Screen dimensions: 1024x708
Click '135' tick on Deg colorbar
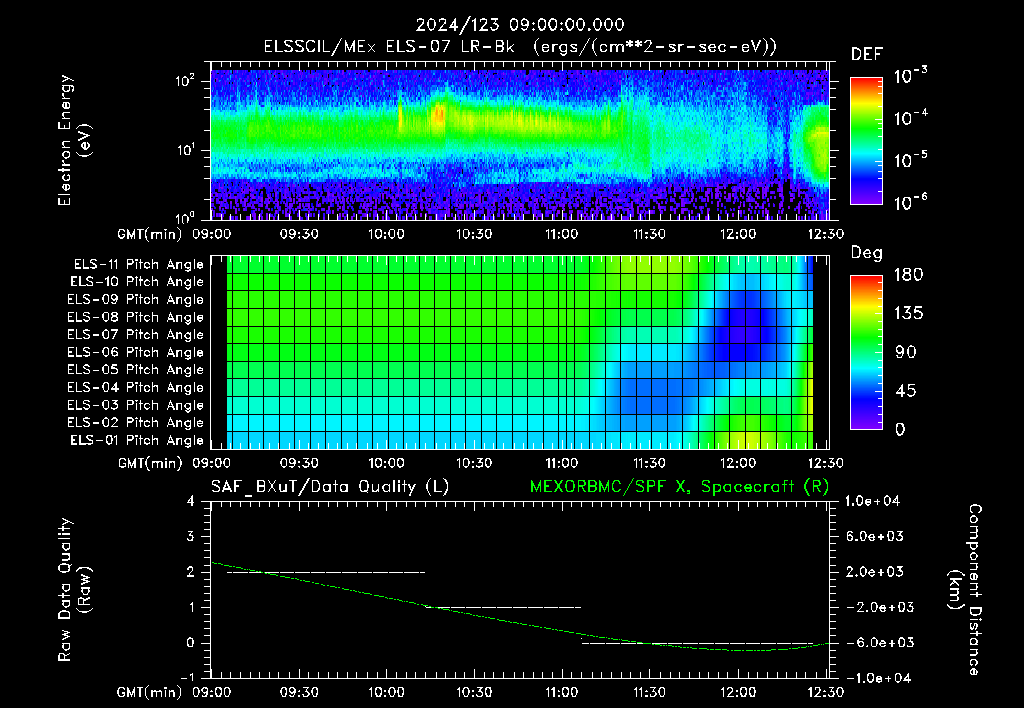click(908, 314)
